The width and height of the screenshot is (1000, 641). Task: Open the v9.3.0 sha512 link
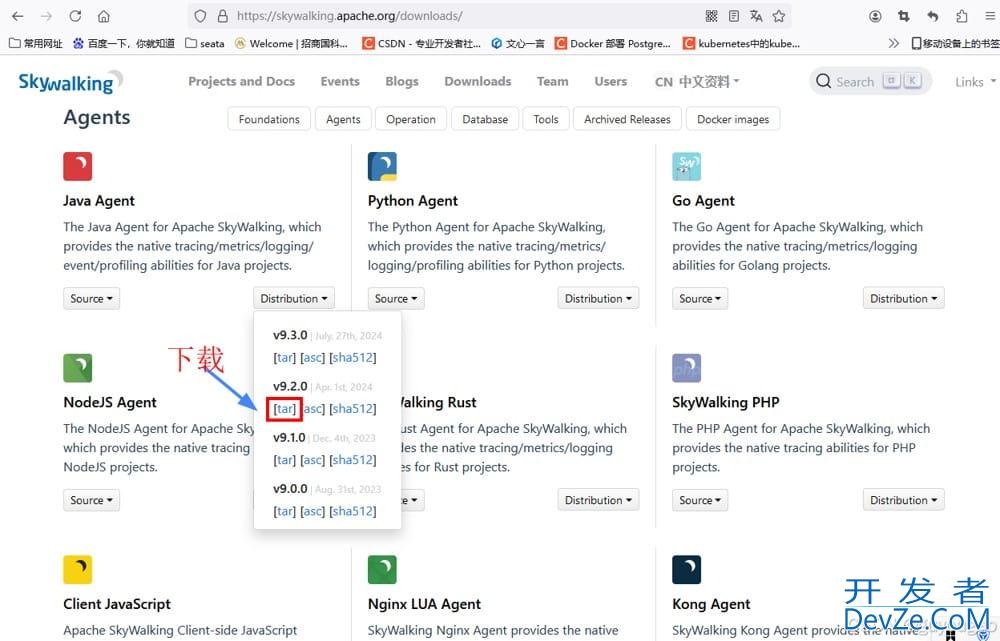point(353,358)
